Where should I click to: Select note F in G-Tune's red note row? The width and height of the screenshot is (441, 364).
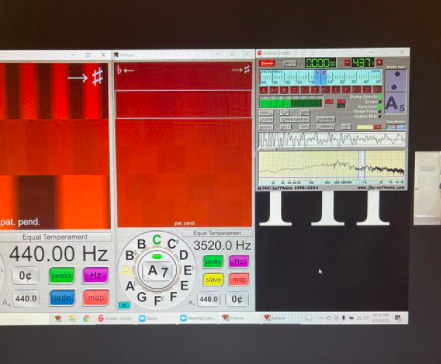(346, 90)
